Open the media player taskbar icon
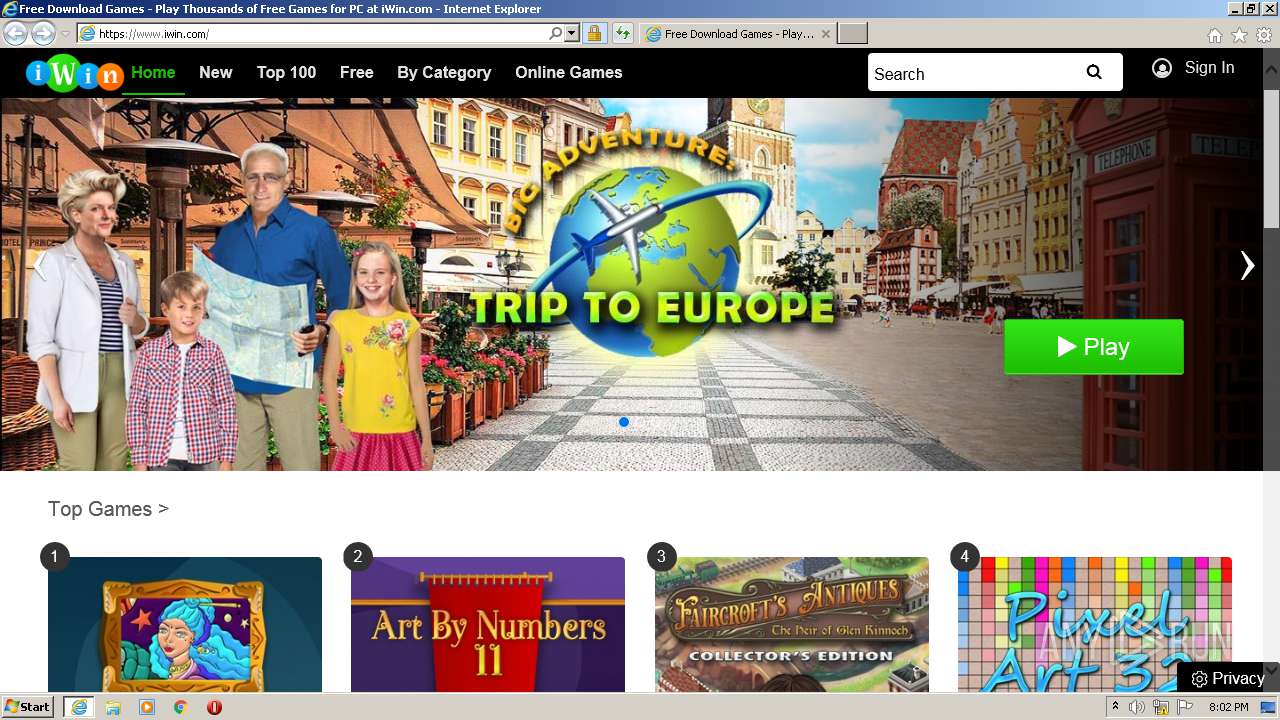 click(147, 707)
